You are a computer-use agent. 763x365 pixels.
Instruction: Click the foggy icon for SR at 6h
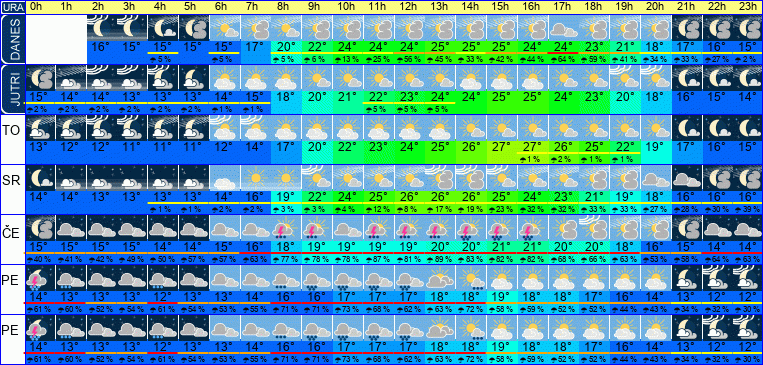[x=225, y=178]
